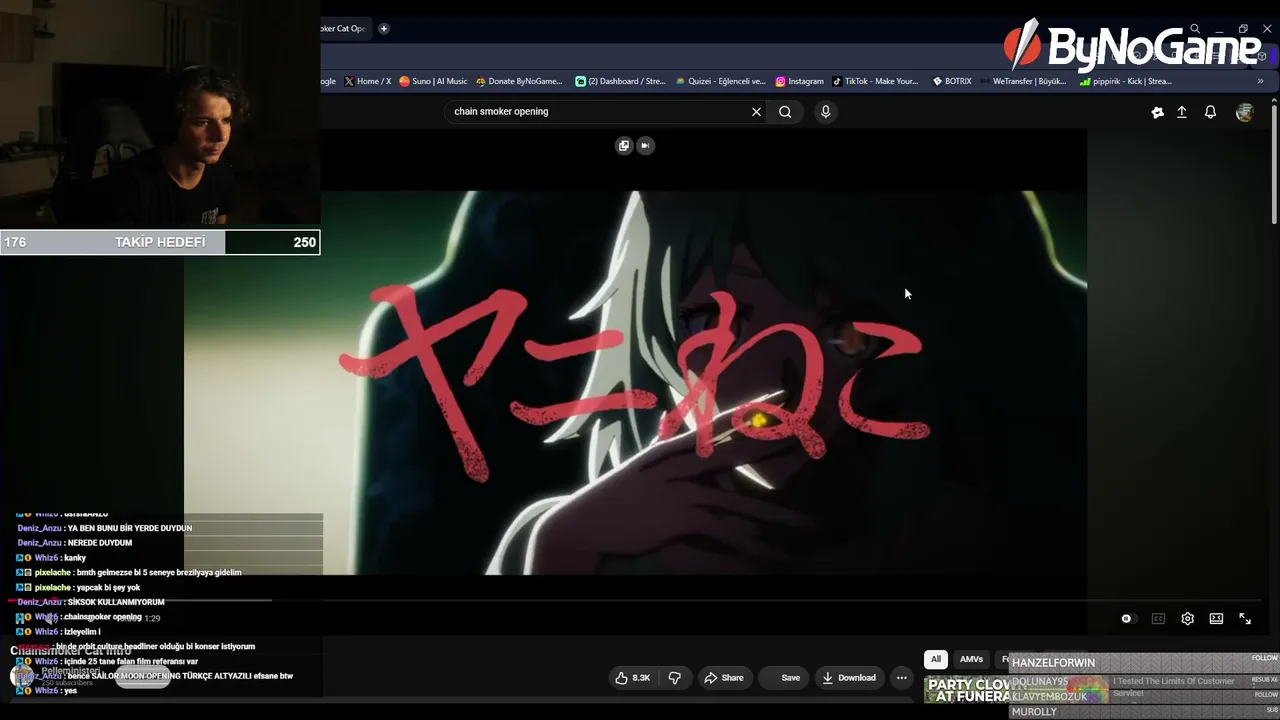The height and width of the screenshot is (720, 1280).
Task: Open the BOTRIX bookmark
Action: [x=951, y=81]
